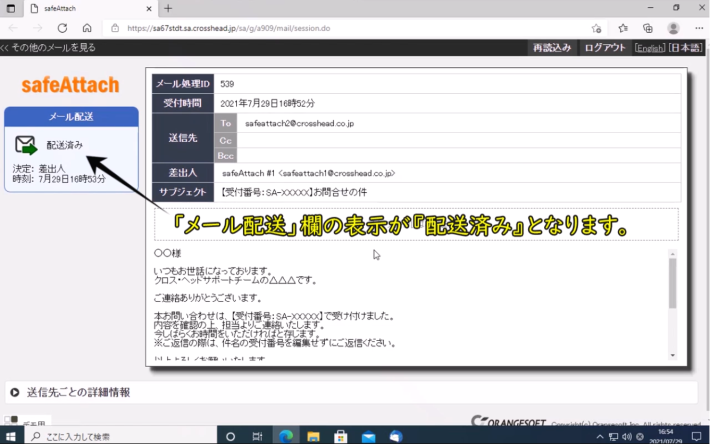Open Task View on taskbar
The height and width of the screenshot is (445, 710).
pos(257,436)
